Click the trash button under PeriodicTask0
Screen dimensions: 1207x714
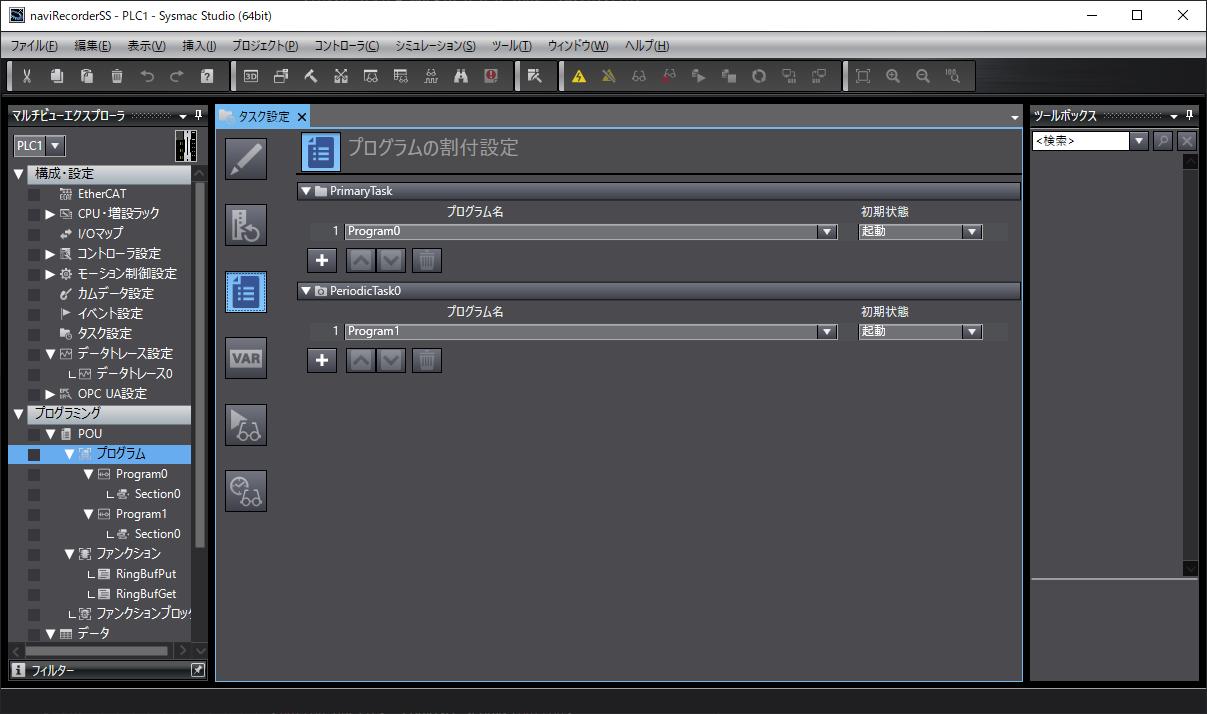(427, 361)
